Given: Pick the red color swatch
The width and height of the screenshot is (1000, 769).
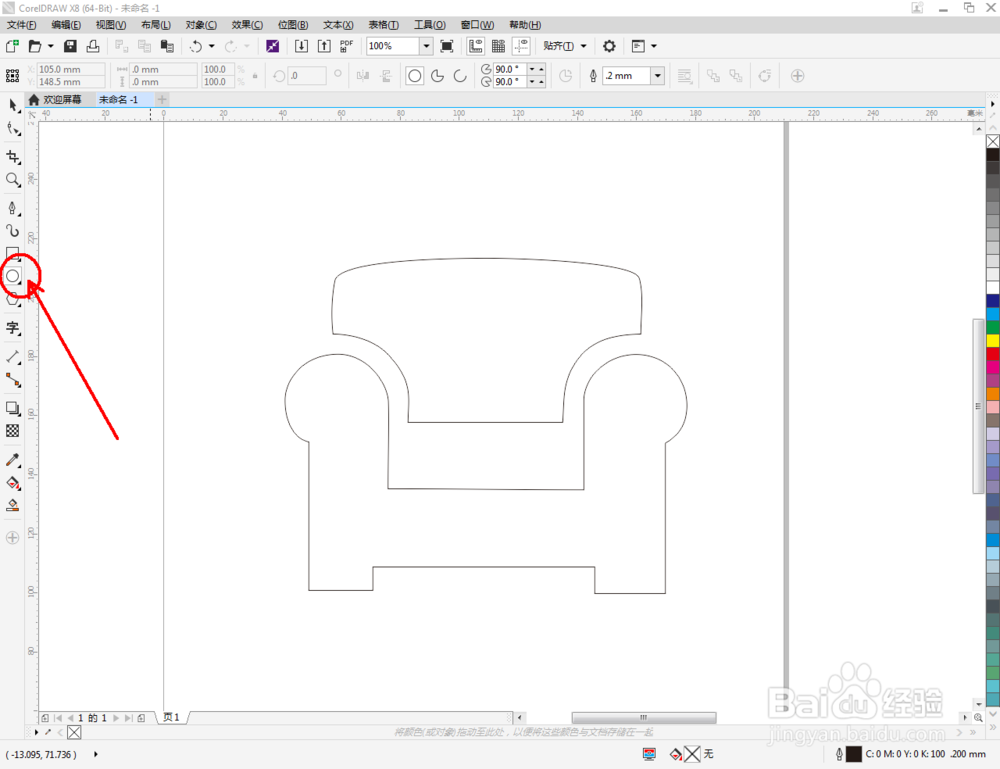Looking at the screenshot, I should (x=993, y=353).
